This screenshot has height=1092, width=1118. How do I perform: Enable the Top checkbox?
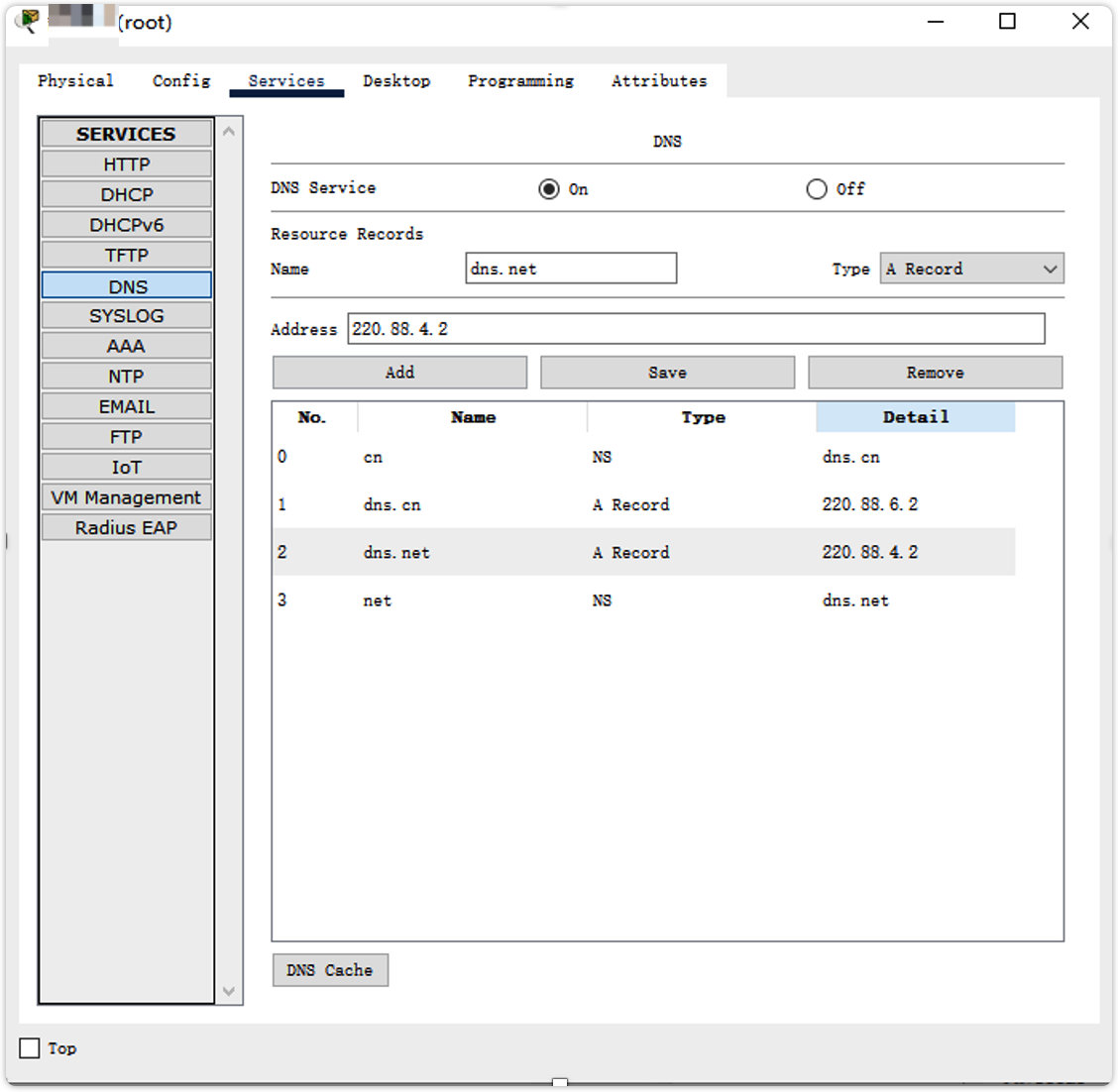[31, 1048]
